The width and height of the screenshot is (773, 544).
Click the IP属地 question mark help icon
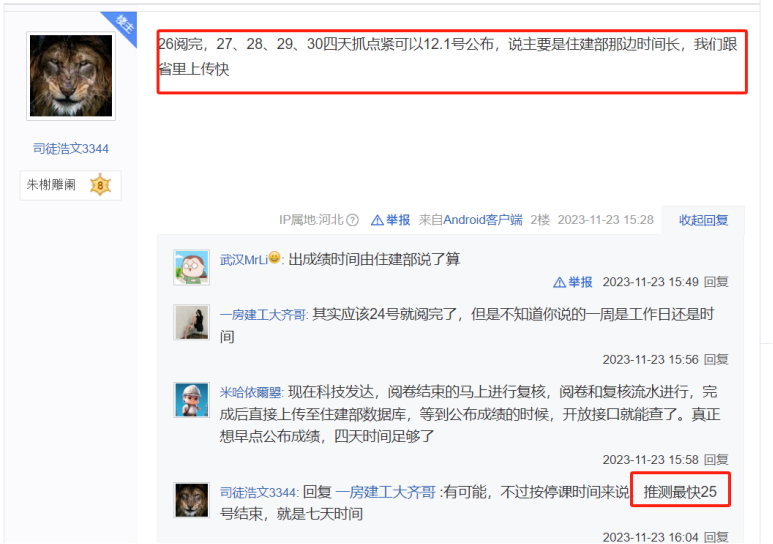(x=352, y=220)
